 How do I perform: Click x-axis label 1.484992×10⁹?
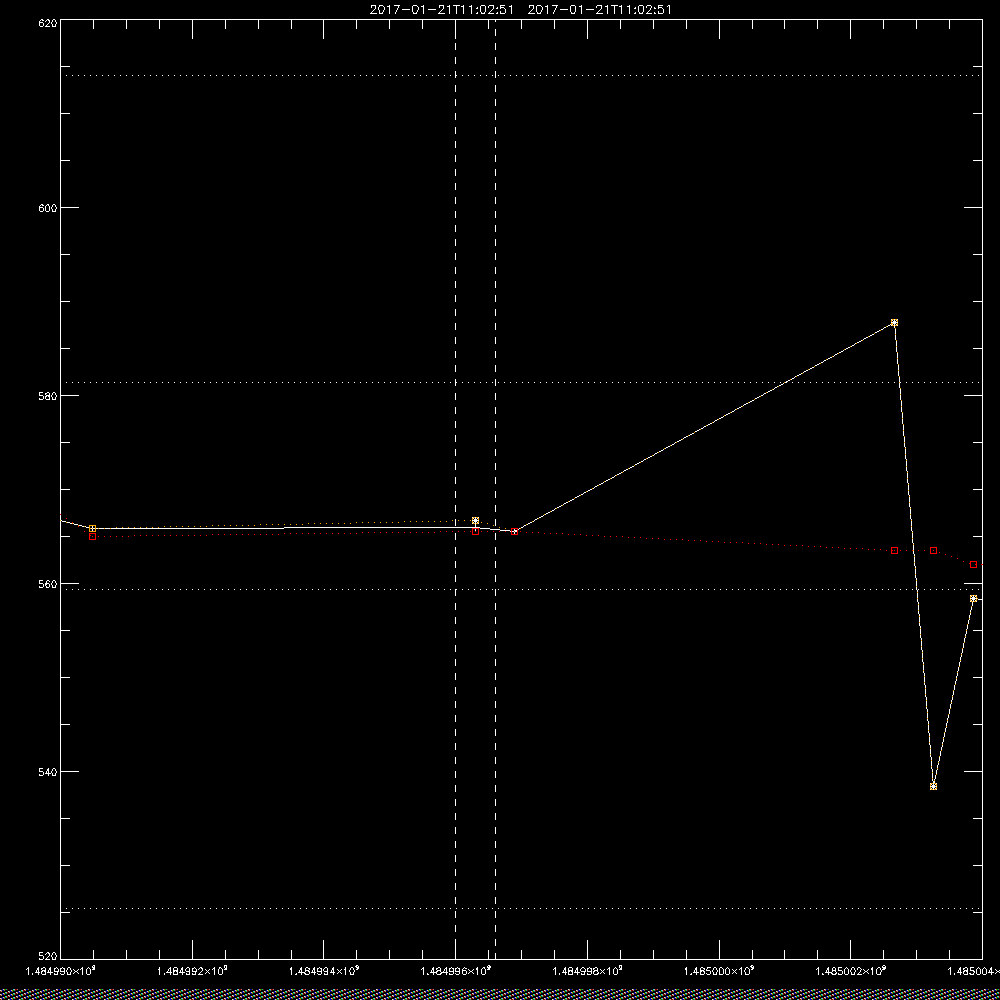[192, 971]
